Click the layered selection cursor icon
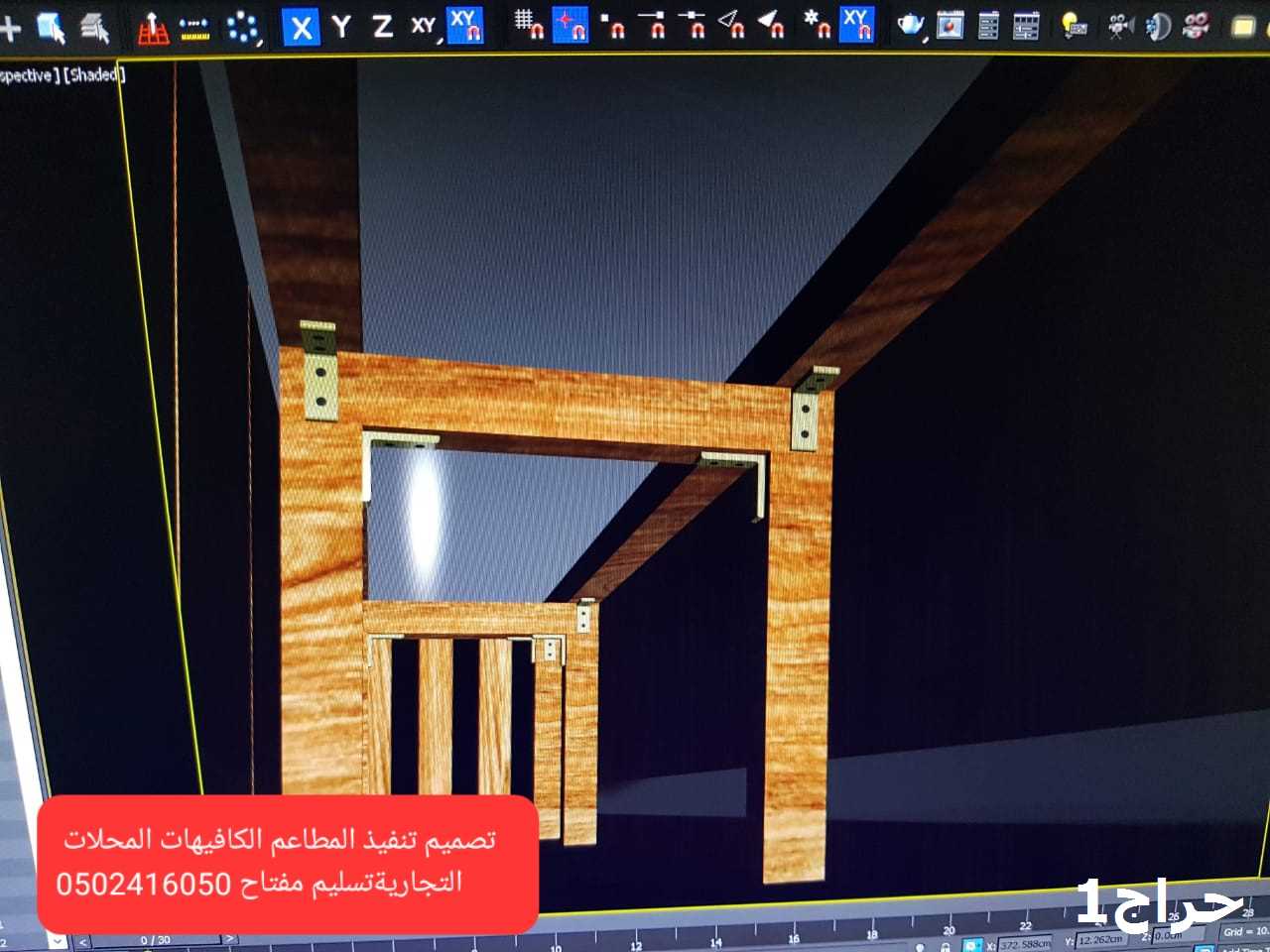The height and width of the screenshot is (952, 1270). click(x=94, y=29)
